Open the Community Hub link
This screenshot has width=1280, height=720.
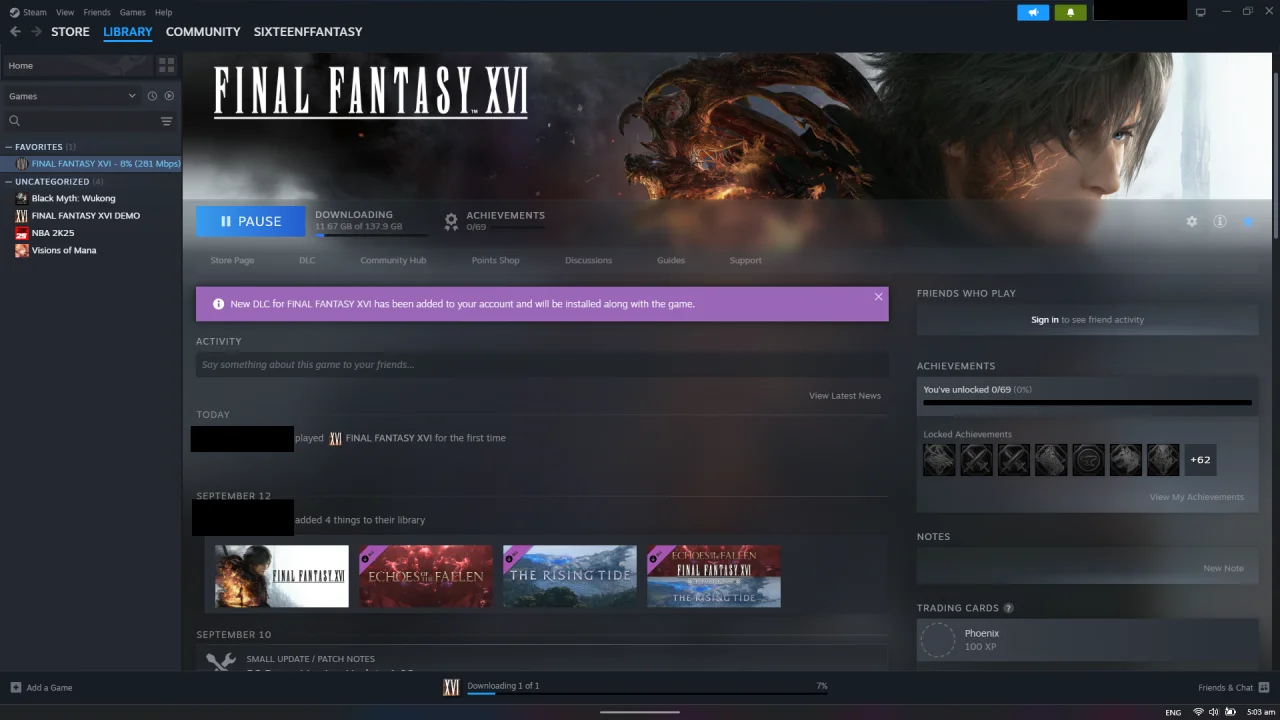(x=393, y=260)
